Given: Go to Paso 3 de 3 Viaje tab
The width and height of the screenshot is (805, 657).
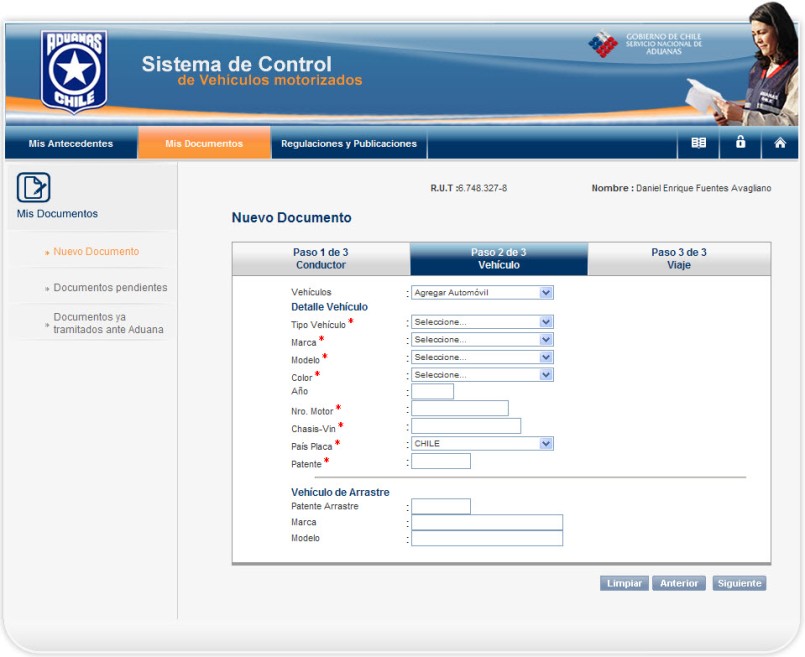Looking at the screenshot, I should [679, 259].
